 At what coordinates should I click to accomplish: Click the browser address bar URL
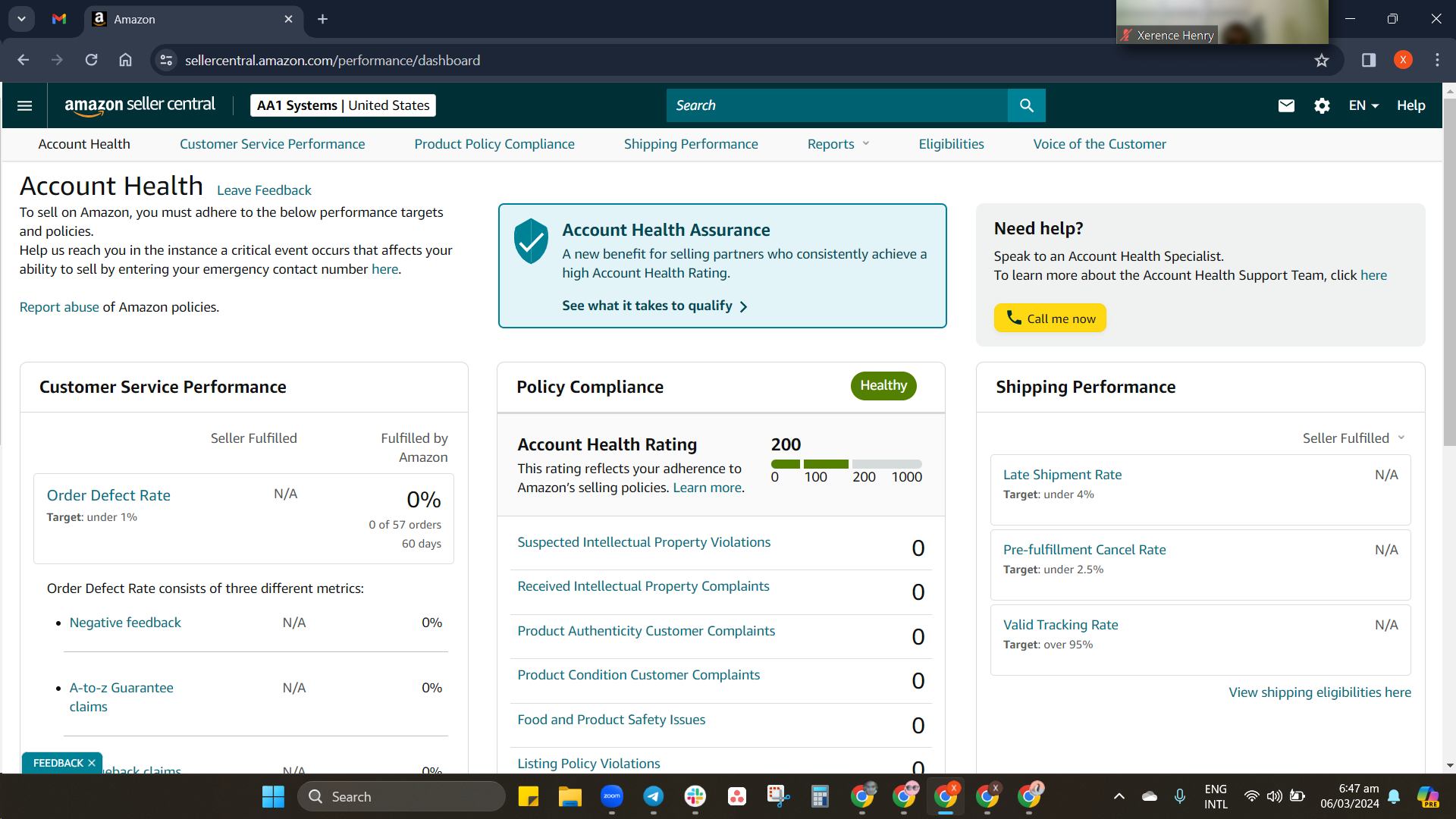coord(332,61)
